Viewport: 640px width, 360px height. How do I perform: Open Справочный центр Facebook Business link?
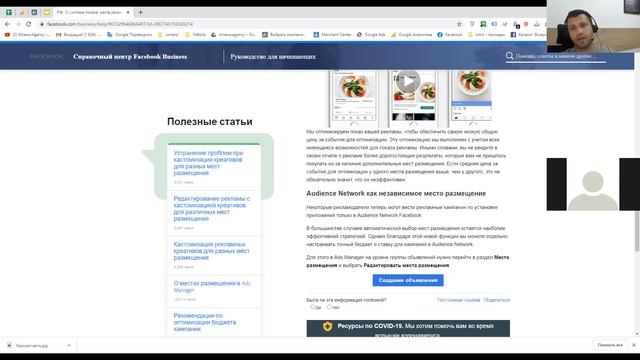[130, 56]
